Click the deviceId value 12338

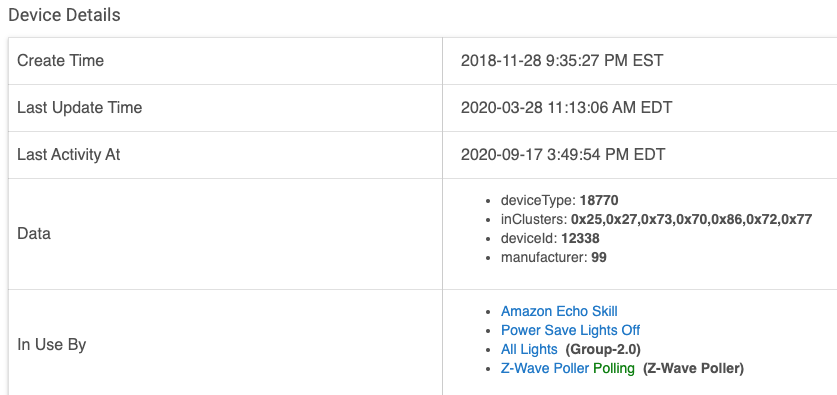coord(580,238)
